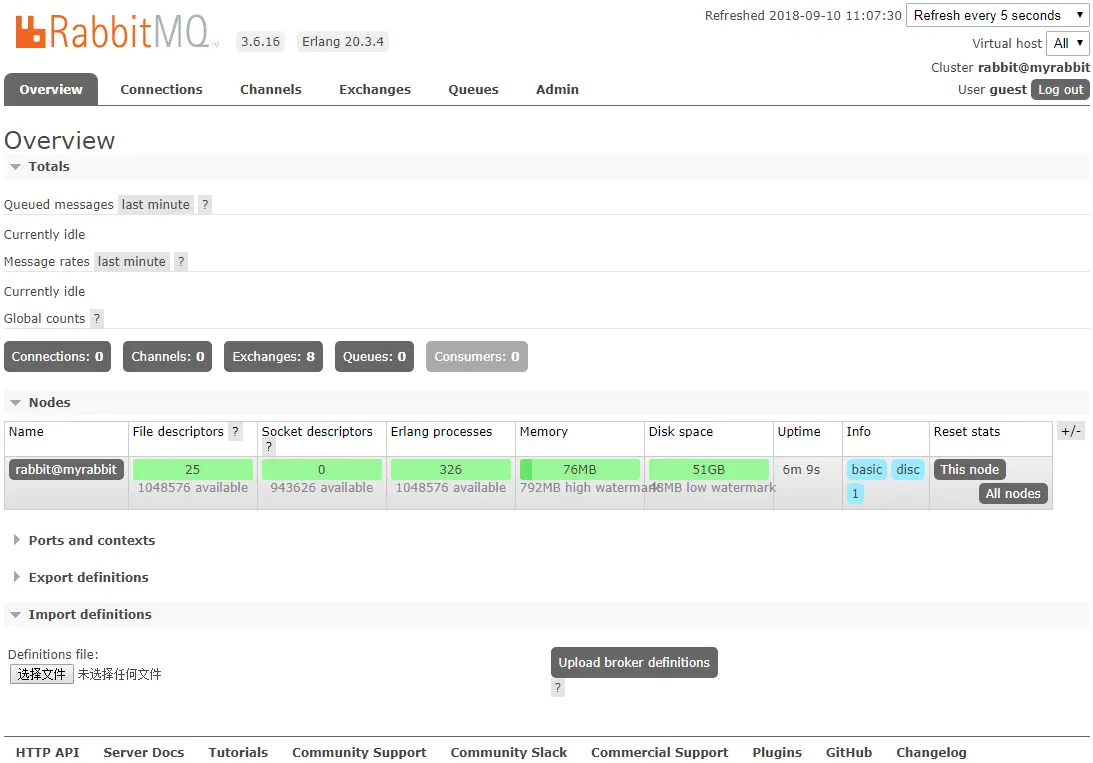1093x763 pixels.
Task: Open help for Queued messages
Action: click(205, 204)
